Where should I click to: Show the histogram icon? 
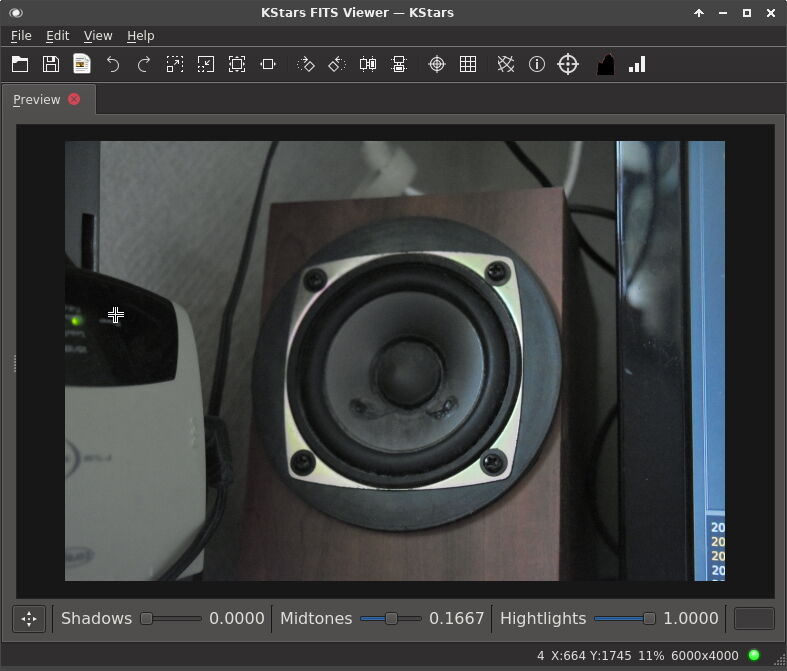pos(605,64)
